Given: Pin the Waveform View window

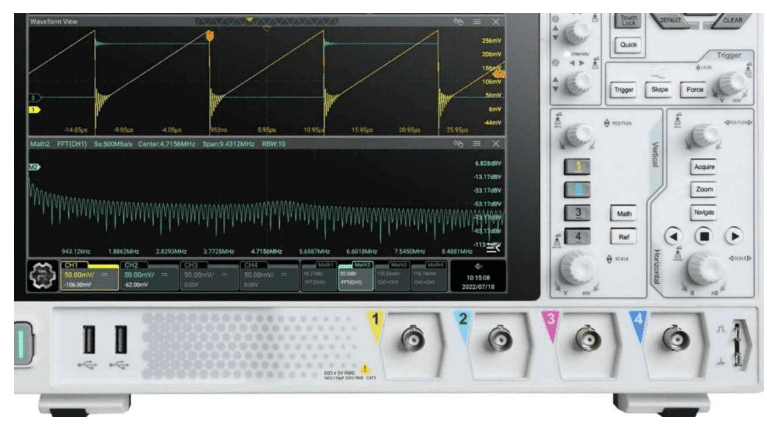Looking at the screenshot, I should tap(458, 22).
